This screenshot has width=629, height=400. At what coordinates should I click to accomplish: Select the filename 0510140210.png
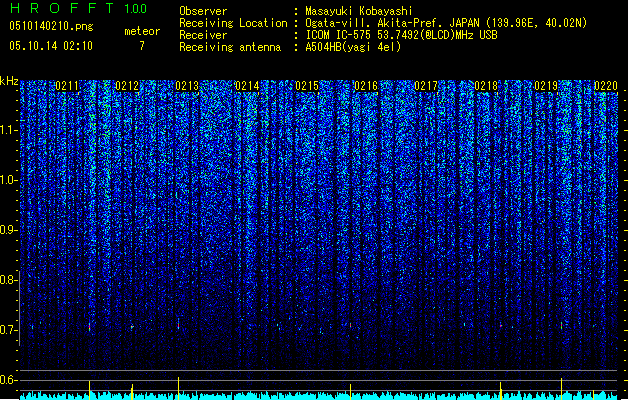click(51, 26)
